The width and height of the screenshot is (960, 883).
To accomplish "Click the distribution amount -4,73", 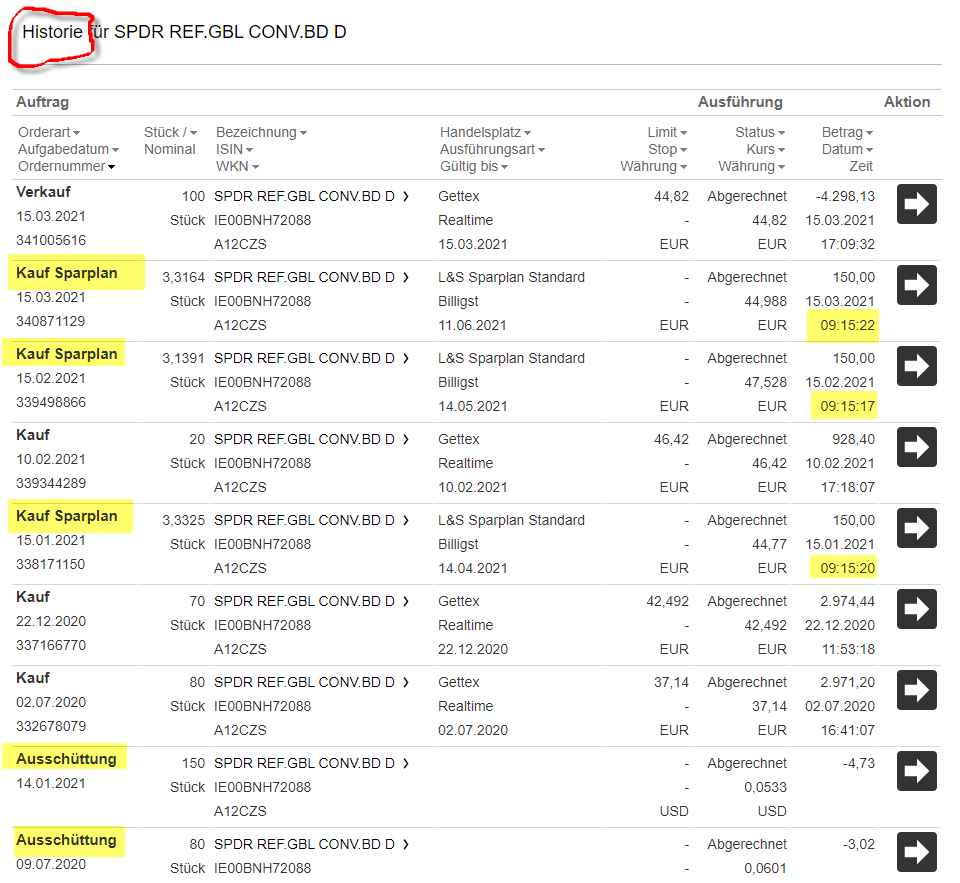I will pos(859,764).
